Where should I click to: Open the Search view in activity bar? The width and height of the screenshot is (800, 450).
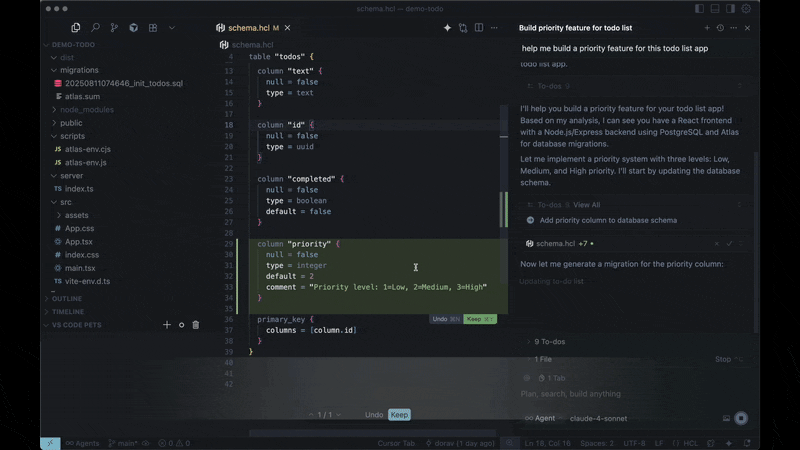95,28
